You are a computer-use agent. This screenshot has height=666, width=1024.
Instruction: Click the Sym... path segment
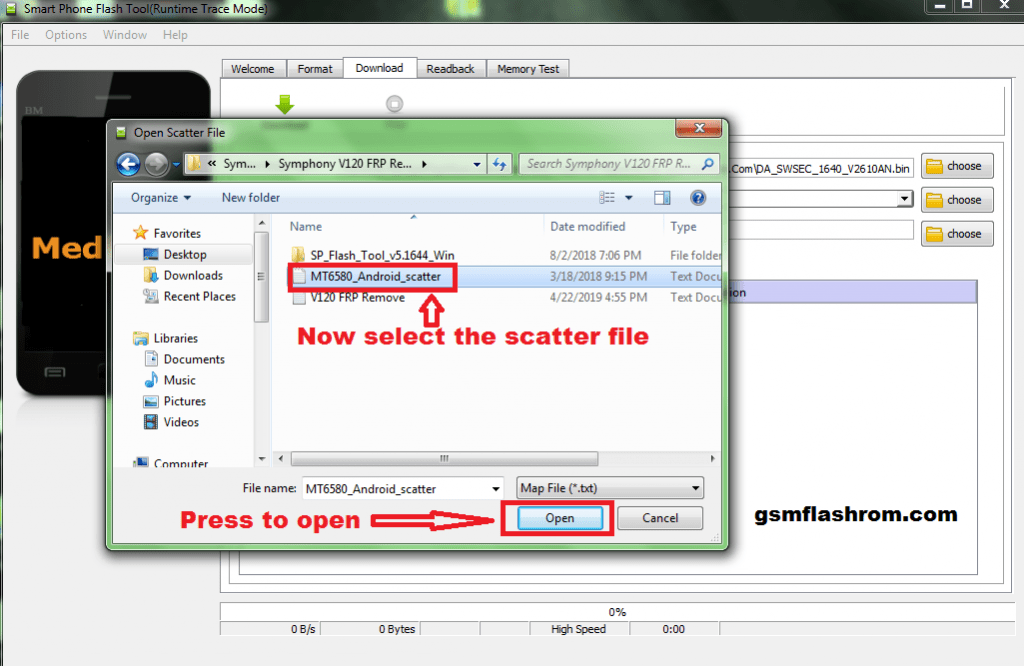tap(240, 164)
